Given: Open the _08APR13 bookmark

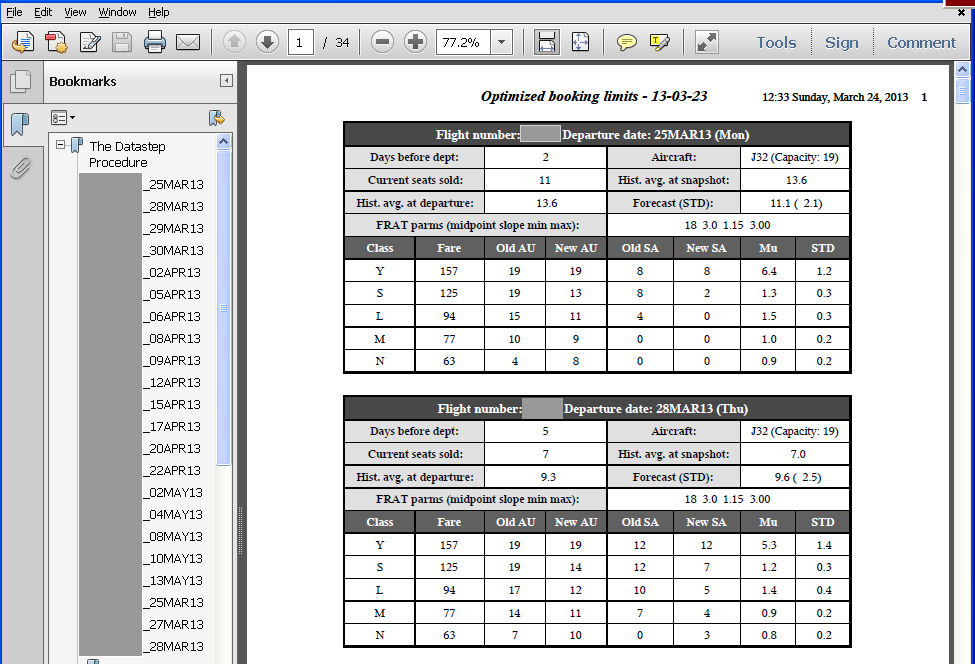Looking at the screenshot, I should pos(172,339).
